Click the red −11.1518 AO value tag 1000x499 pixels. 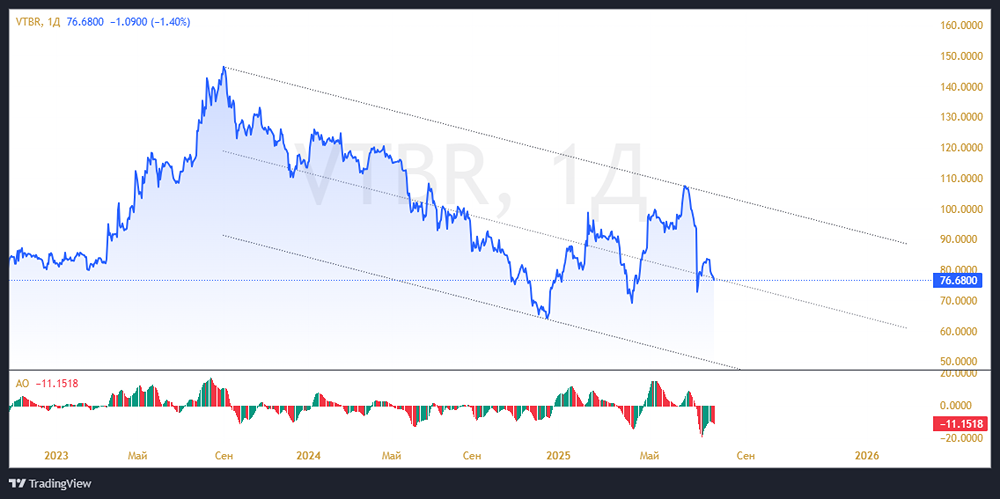coord(960,423)
